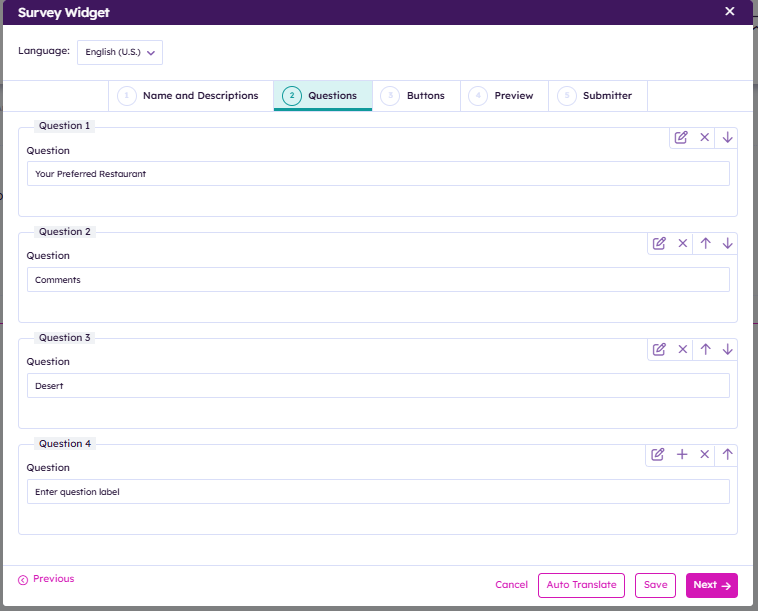The height and width of the screenshot is (611, 758).
Task: Click the empty Enter question label field
Action: click(x=378, y=492)
